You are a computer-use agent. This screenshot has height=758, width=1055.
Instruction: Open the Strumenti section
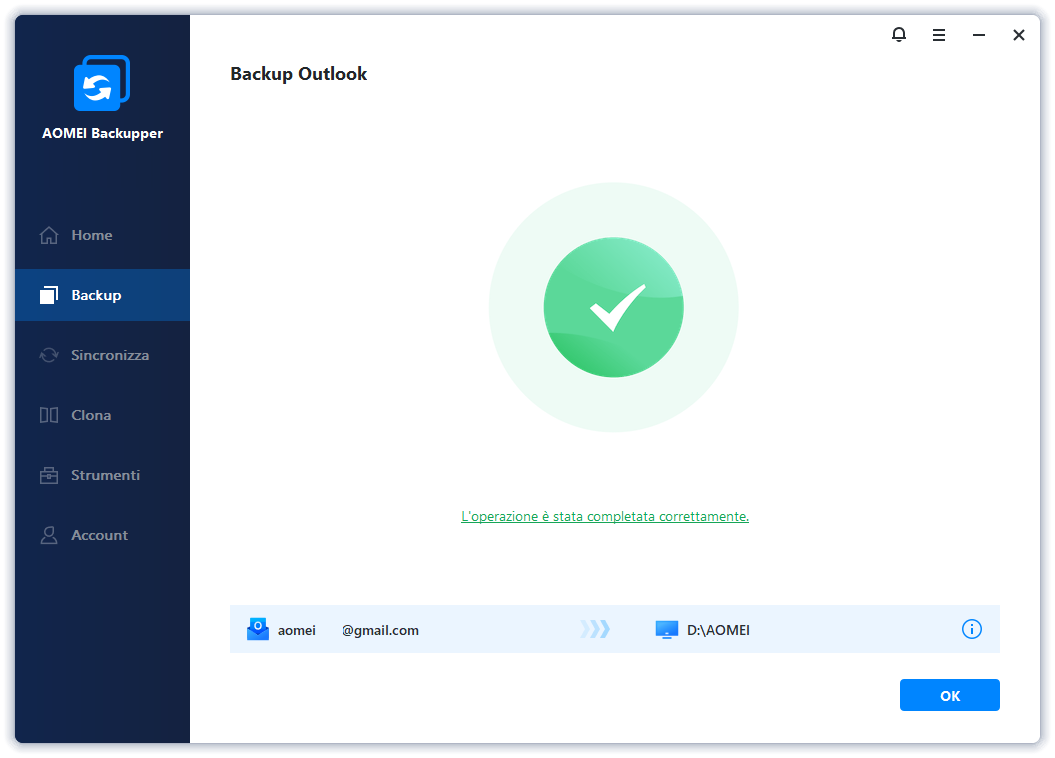(102, 475)
